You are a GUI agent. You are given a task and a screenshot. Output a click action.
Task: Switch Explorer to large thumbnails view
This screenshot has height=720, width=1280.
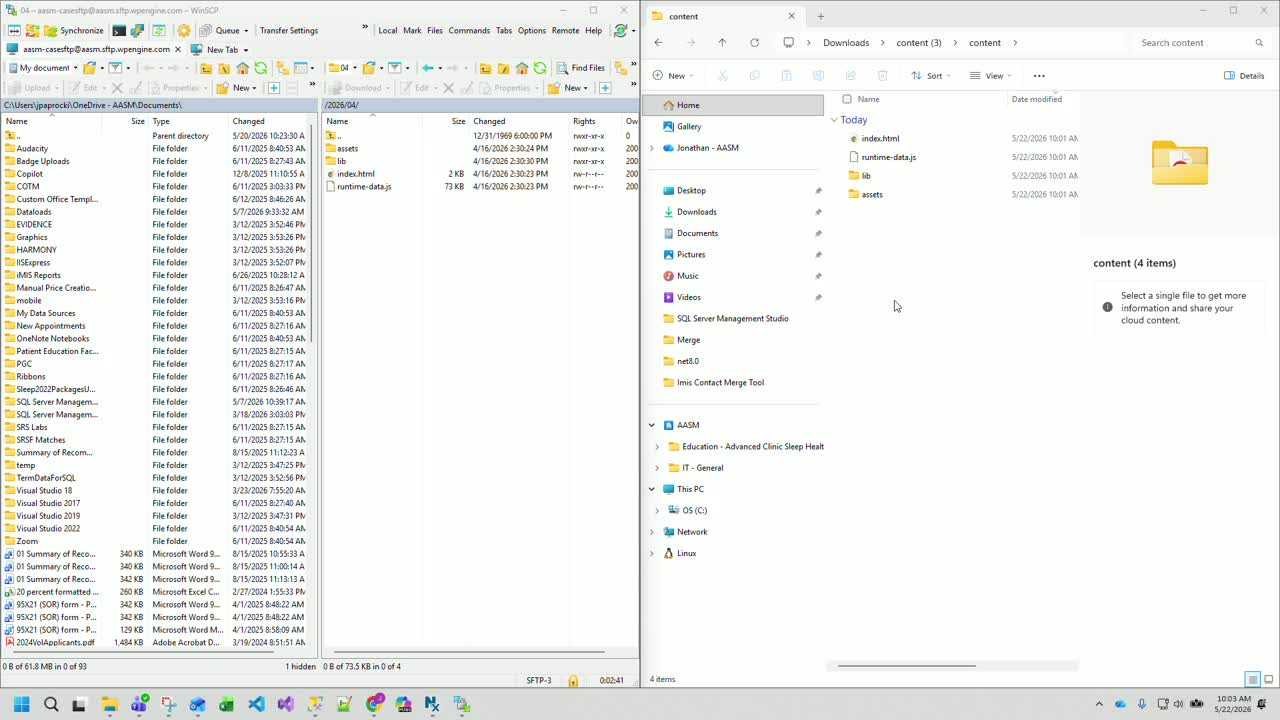point(1269,680)
